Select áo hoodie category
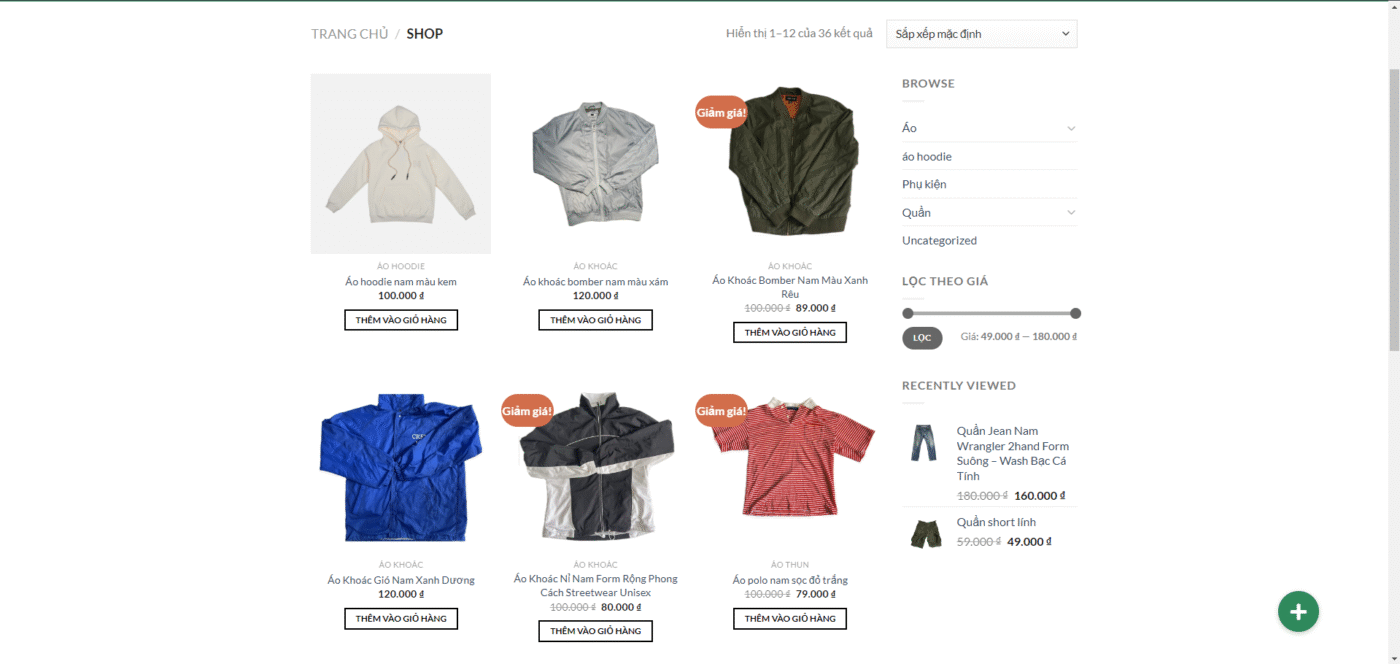 927,156
